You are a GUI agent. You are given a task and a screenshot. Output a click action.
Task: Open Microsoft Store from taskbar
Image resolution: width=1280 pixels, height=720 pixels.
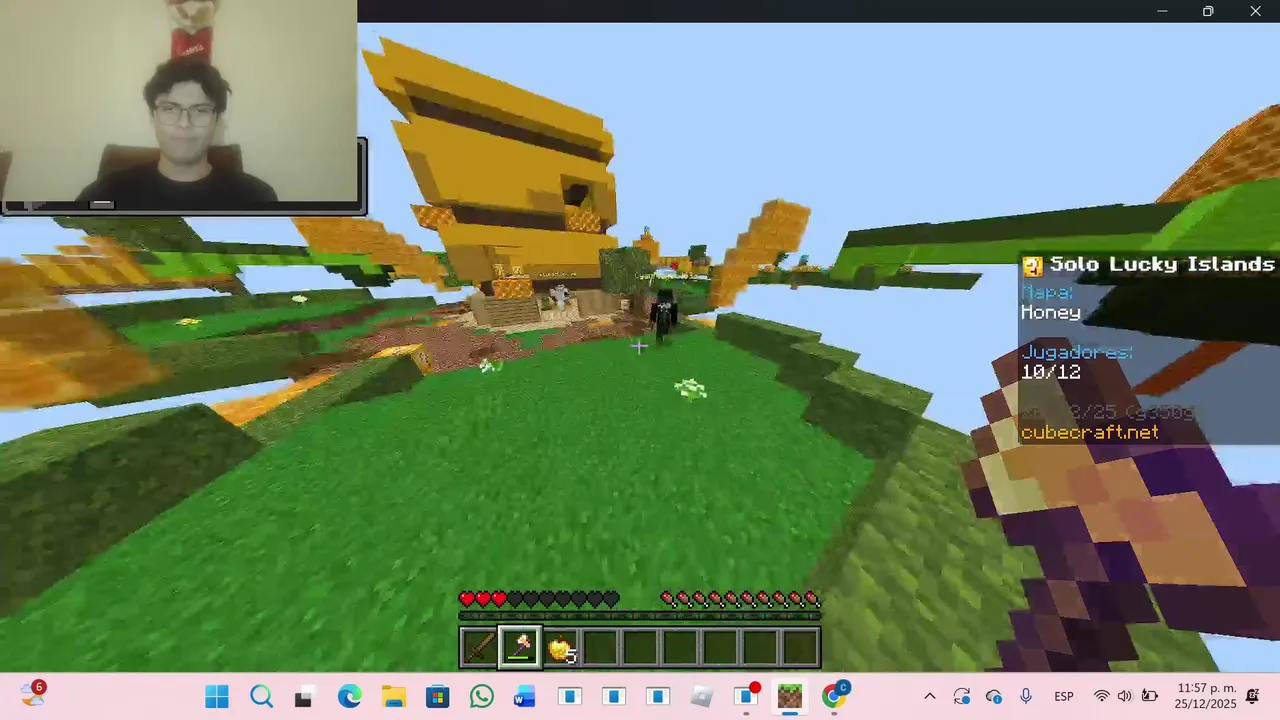click(x=437, y=697)
